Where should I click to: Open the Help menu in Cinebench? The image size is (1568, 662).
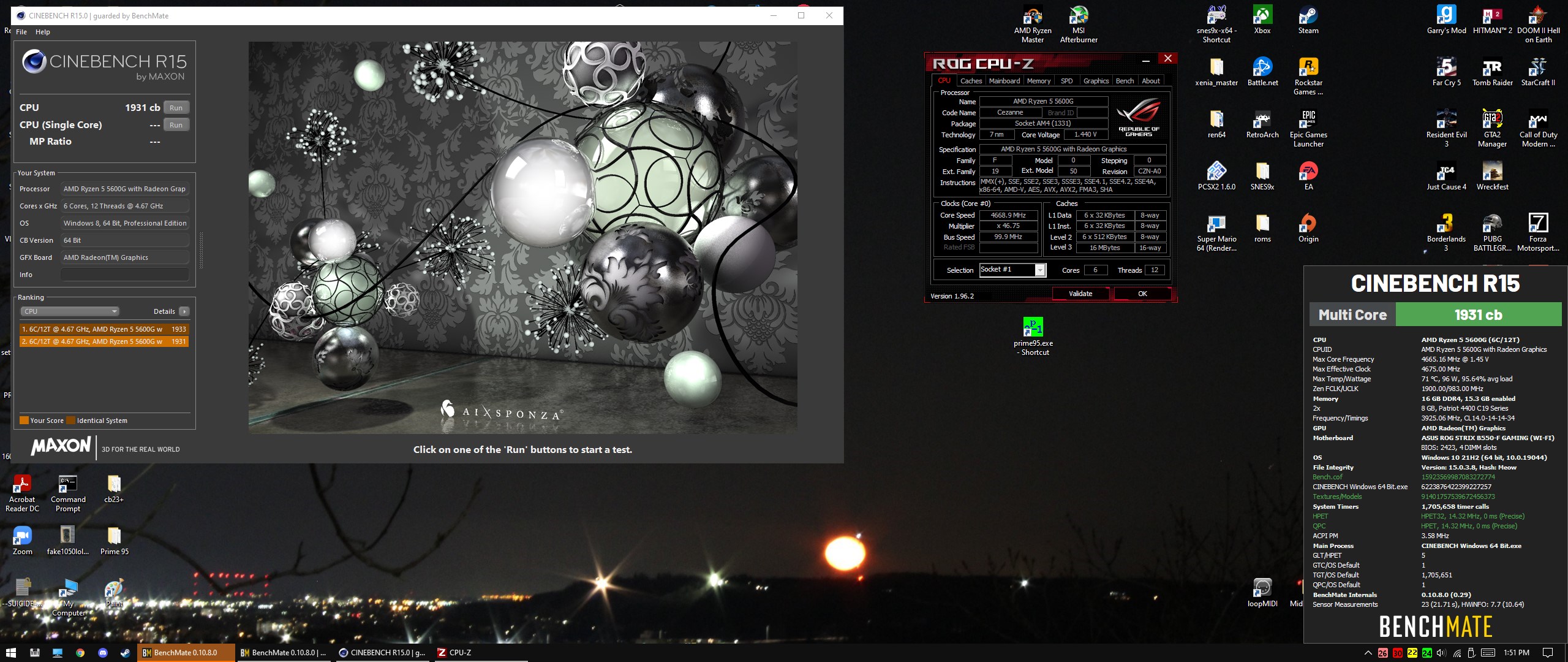43,32
